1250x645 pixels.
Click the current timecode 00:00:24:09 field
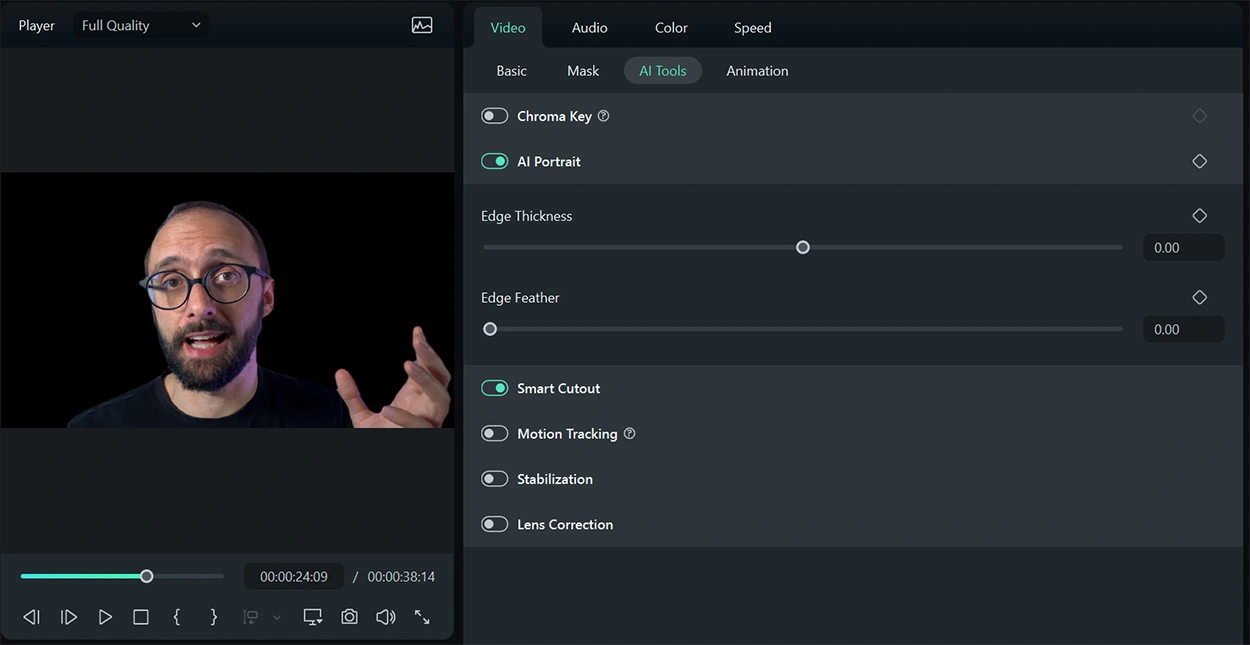pos(294,577)
